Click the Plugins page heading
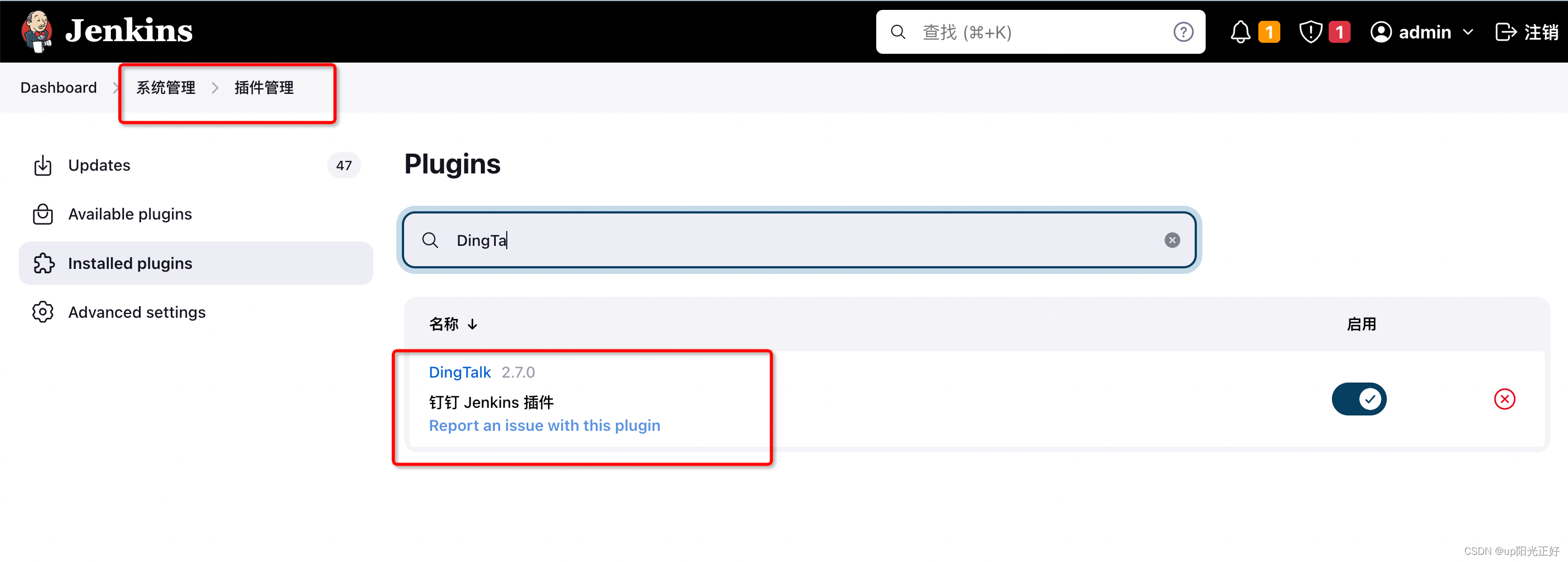 click(452, 164)
